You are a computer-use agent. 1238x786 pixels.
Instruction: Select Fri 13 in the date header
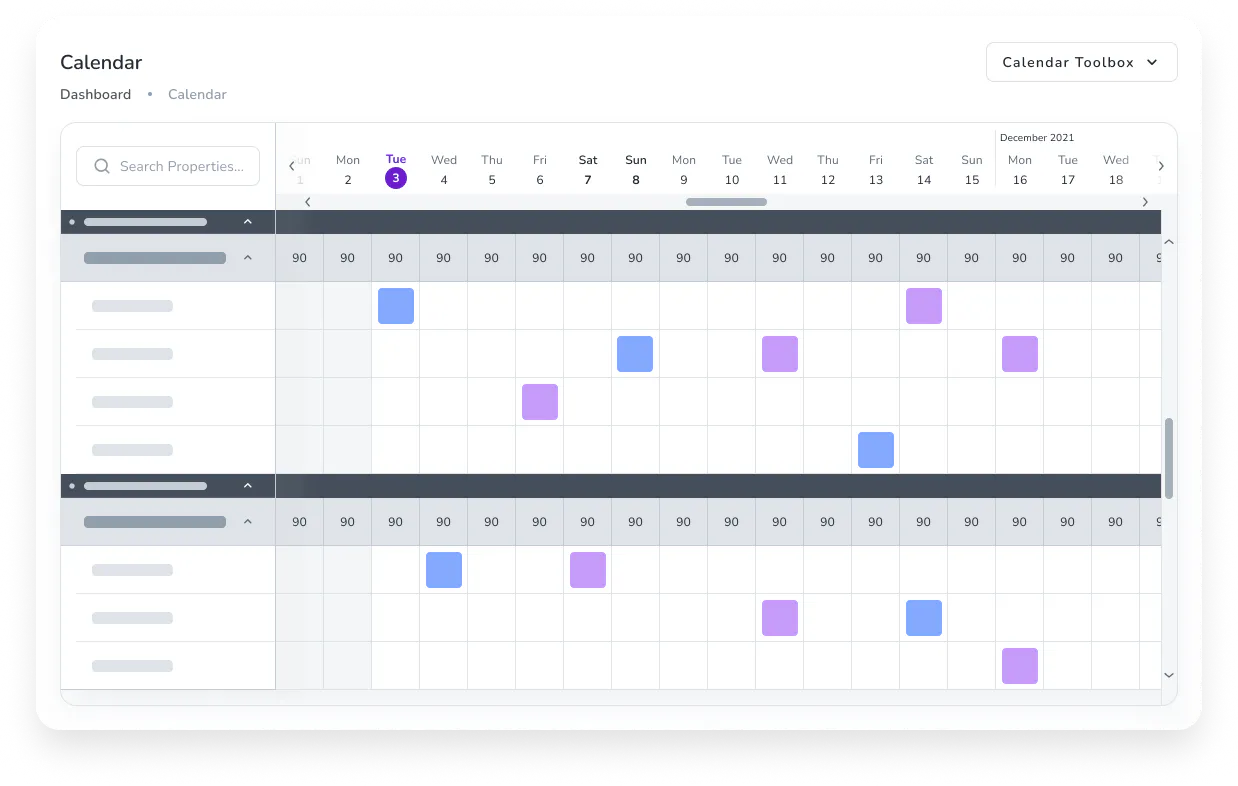pyautogui.click(x=876, y=170)
